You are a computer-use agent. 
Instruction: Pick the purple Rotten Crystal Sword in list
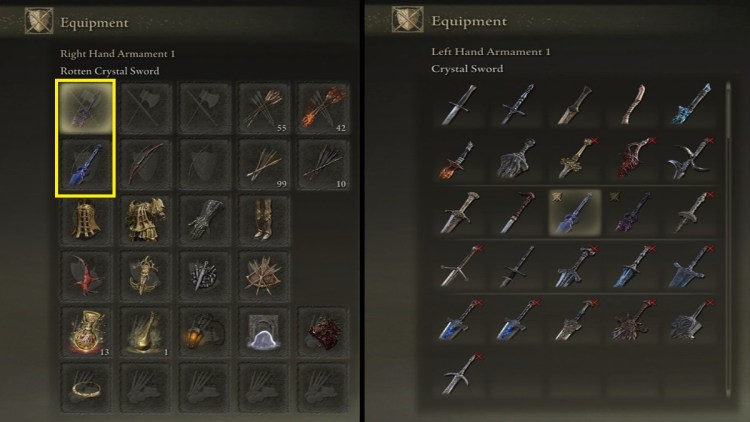632,212
